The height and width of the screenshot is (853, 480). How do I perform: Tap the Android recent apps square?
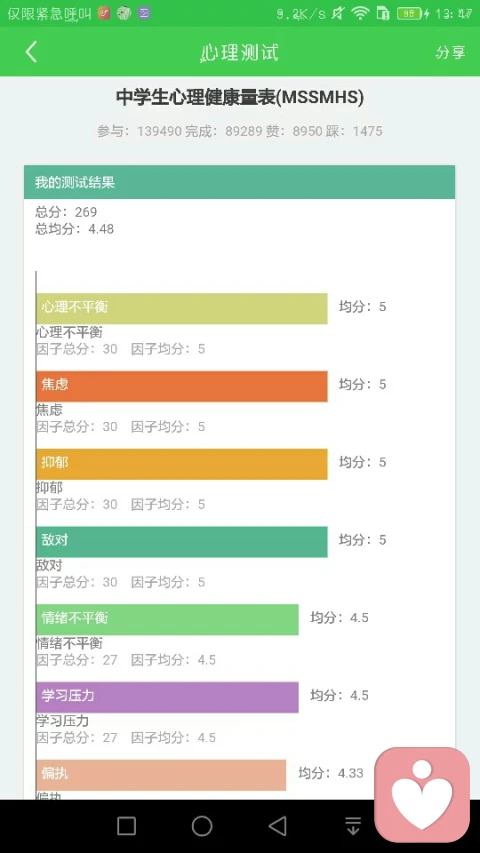click(126, 826)
